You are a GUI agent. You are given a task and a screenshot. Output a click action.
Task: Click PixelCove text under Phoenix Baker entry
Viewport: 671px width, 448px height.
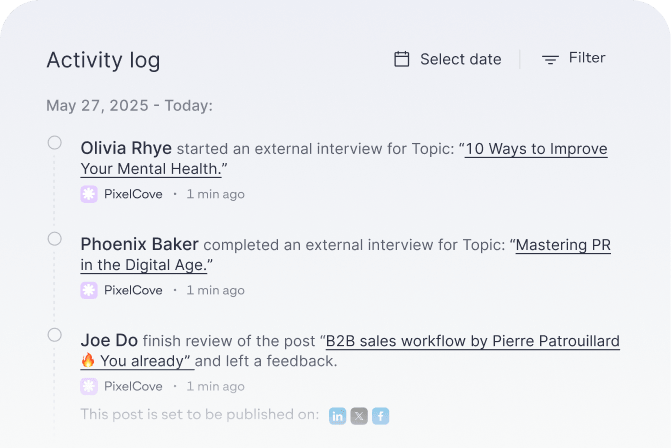click(133, 291)
